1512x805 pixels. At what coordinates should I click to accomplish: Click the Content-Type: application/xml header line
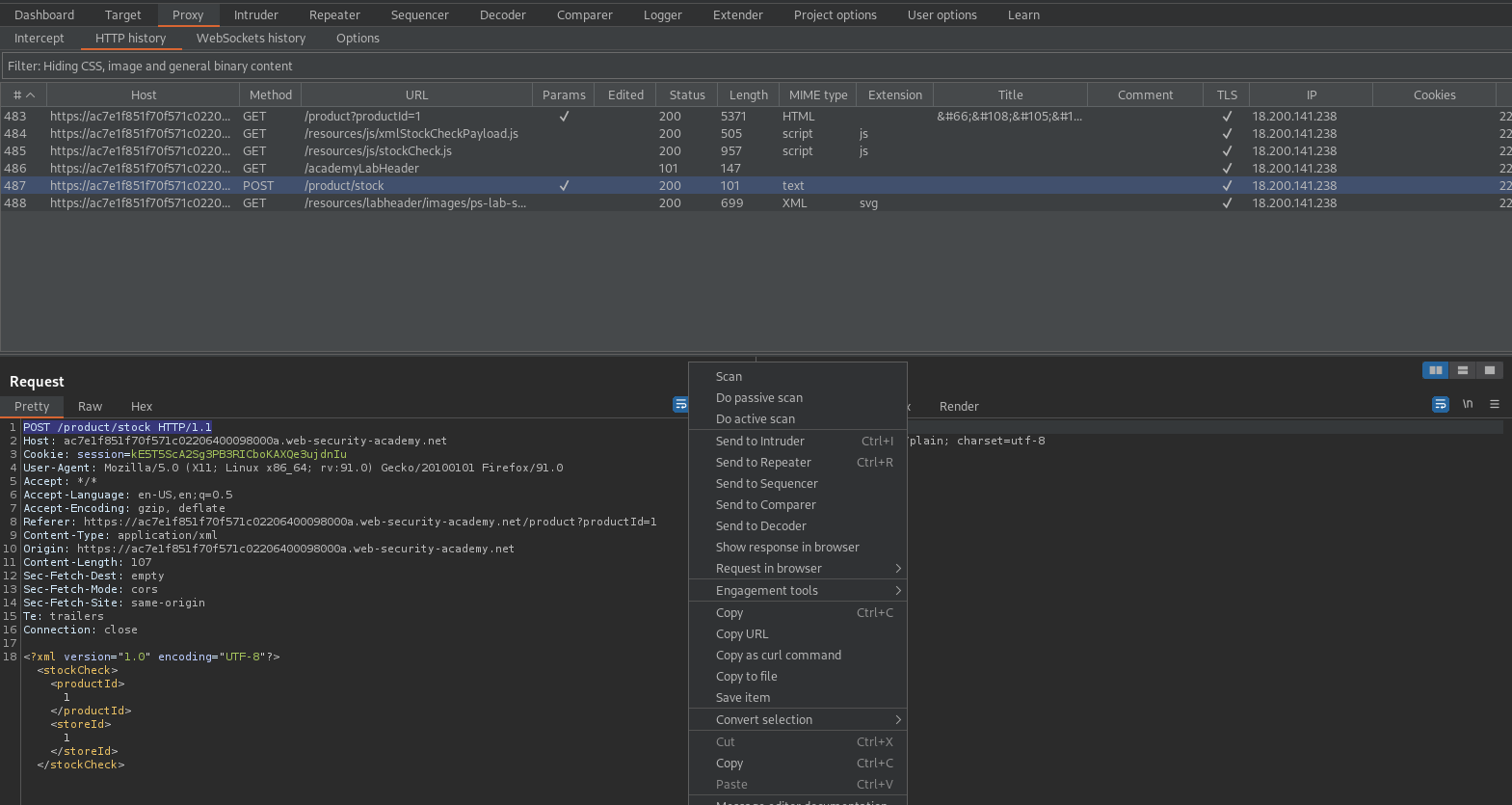pos(120,535)
